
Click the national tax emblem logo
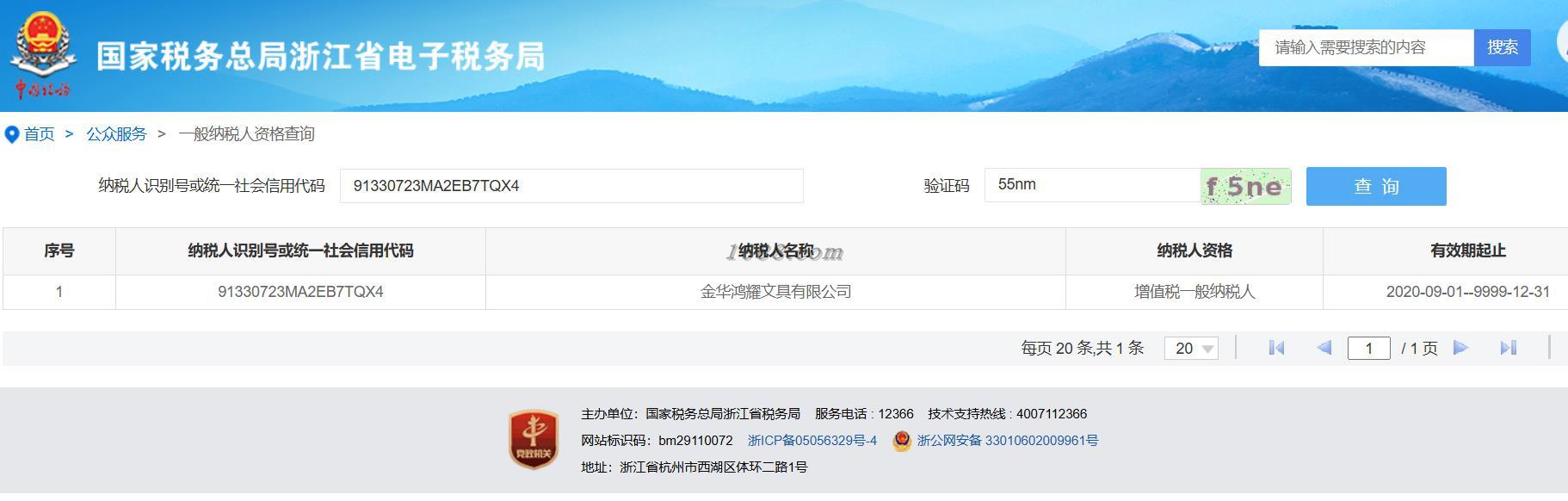click(42, 54)
